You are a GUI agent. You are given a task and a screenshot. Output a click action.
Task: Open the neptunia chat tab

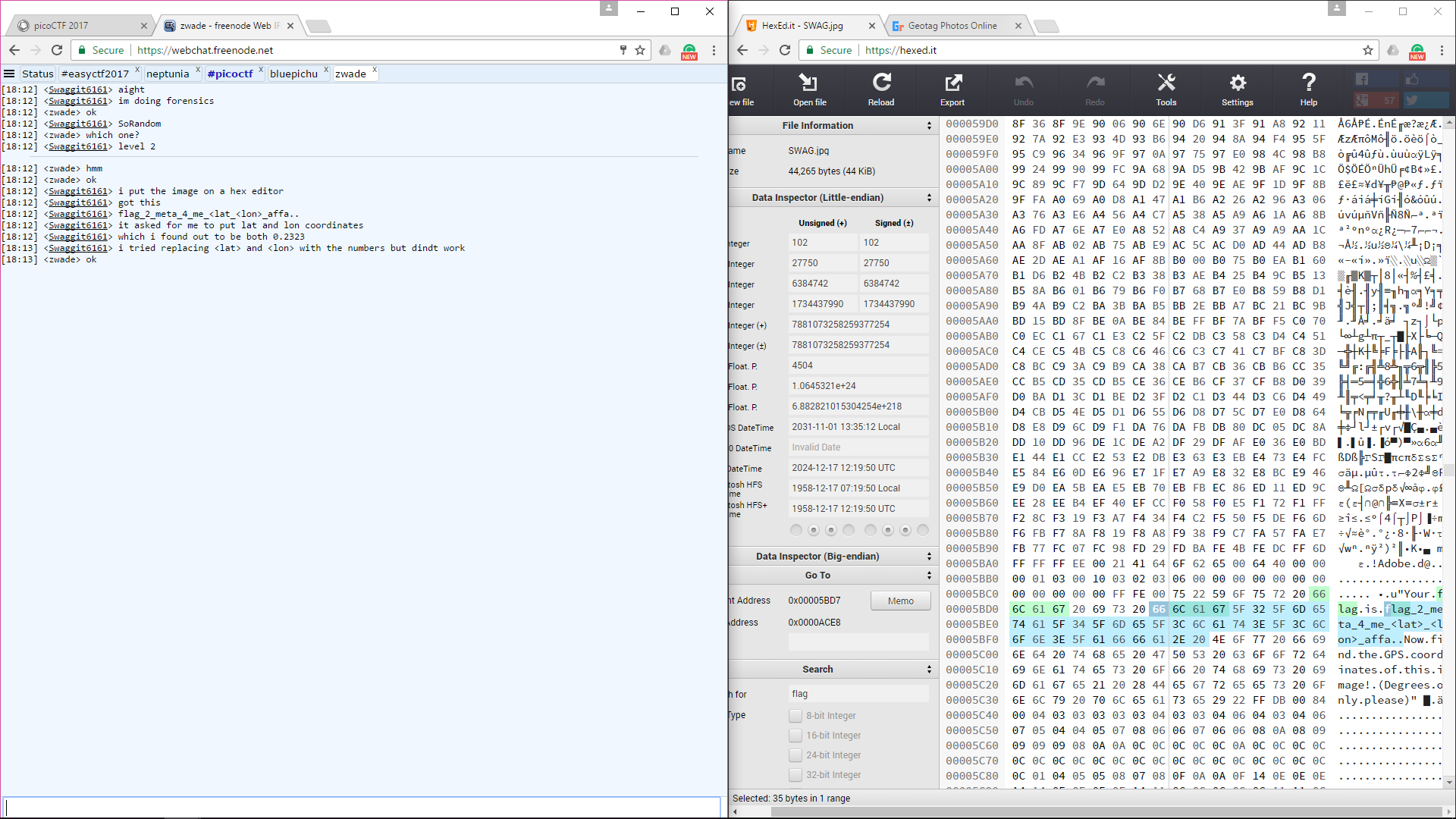pyautogui.click(x=168, y=74)
